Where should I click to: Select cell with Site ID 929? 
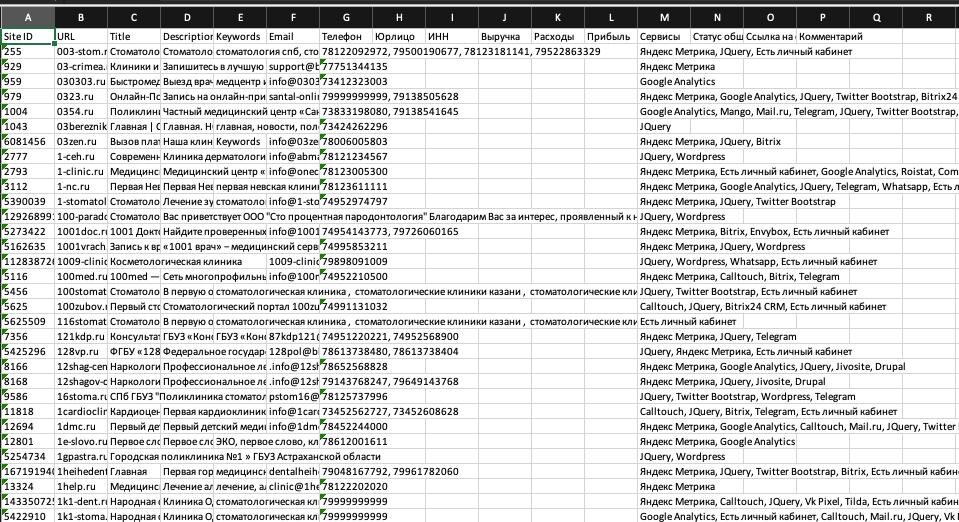point(28,67)
